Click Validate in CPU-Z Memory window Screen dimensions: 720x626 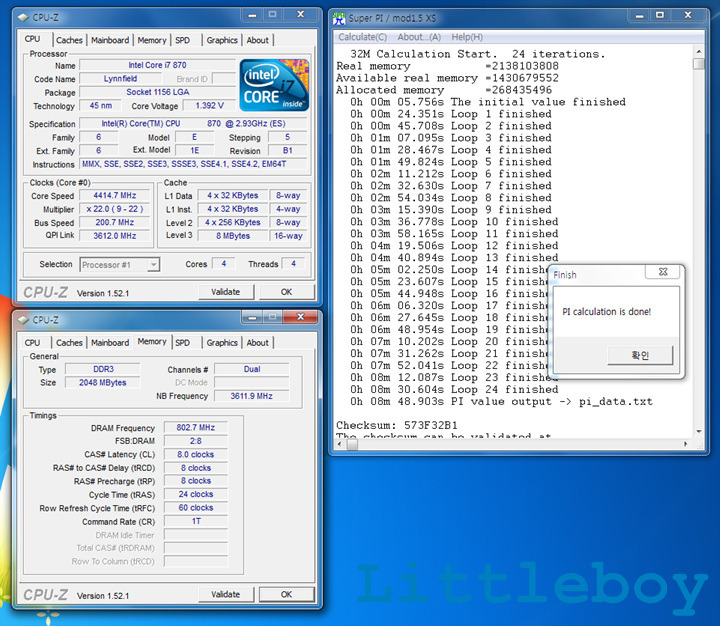click(225, 594)
